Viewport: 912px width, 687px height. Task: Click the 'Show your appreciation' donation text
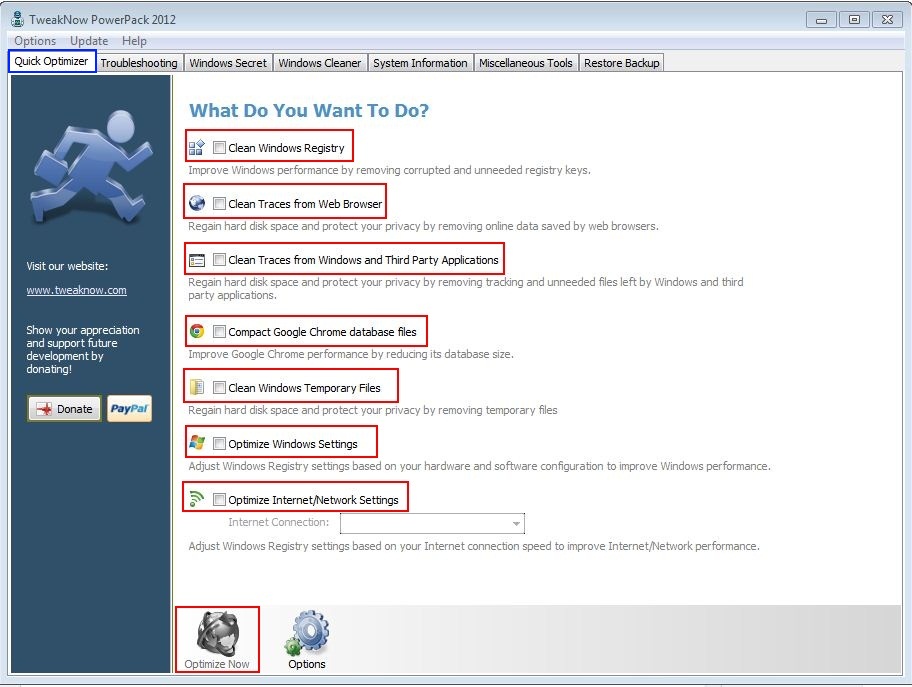[x=83, y=349]
